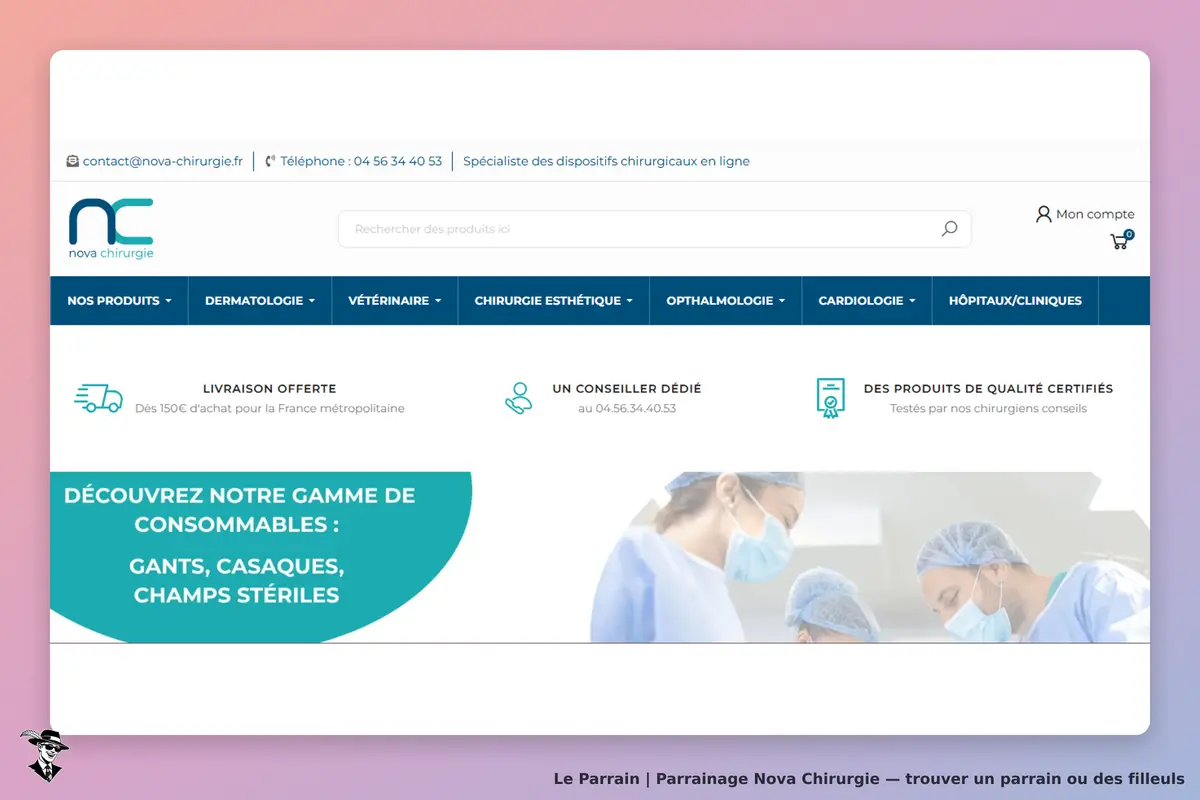Open the shopping cart icon
This screenshot has height=800, width=1200.
point(1119,241)
